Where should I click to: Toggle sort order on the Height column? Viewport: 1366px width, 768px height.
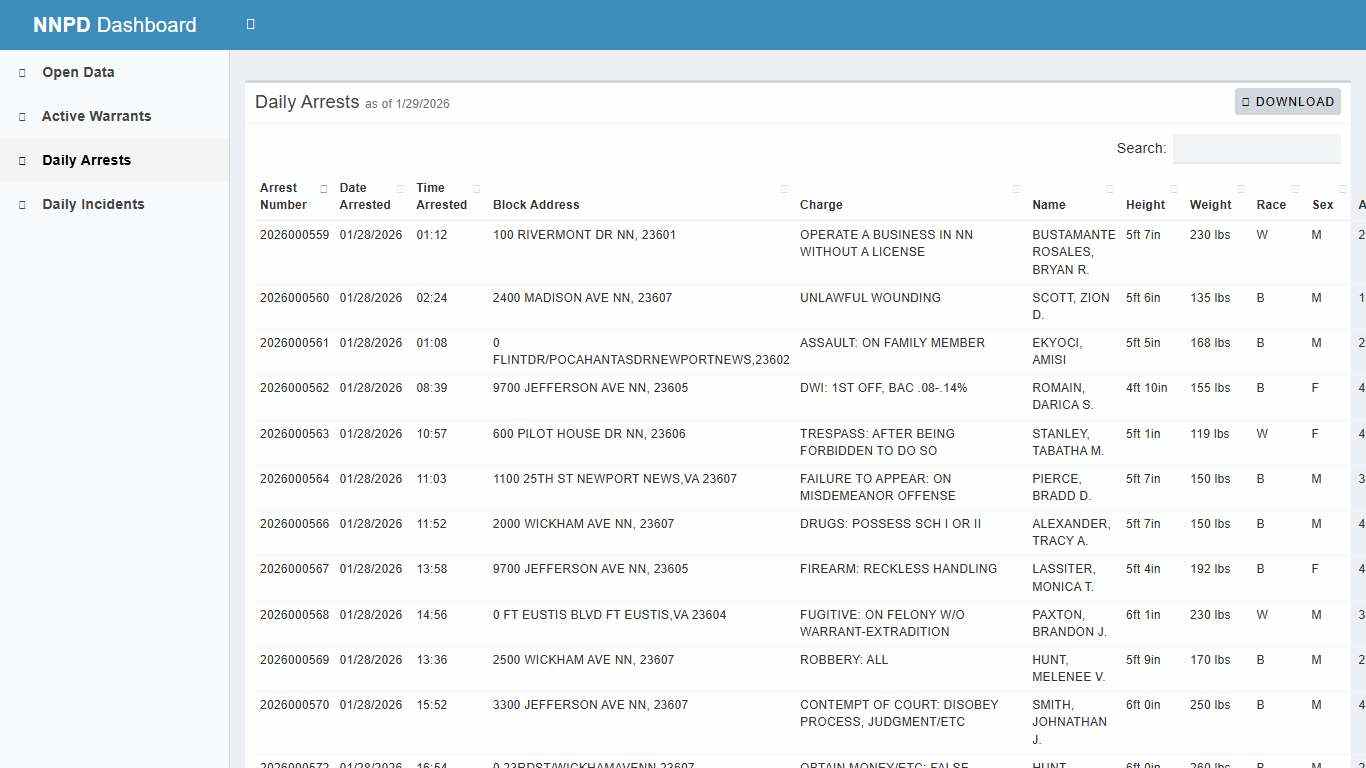[1174, 187]
